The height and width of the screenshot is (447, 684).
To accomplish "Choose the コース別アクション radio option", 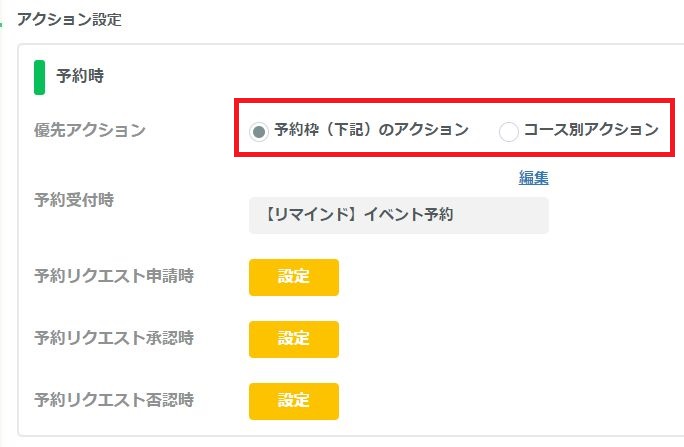I will (x=509, y=130).
